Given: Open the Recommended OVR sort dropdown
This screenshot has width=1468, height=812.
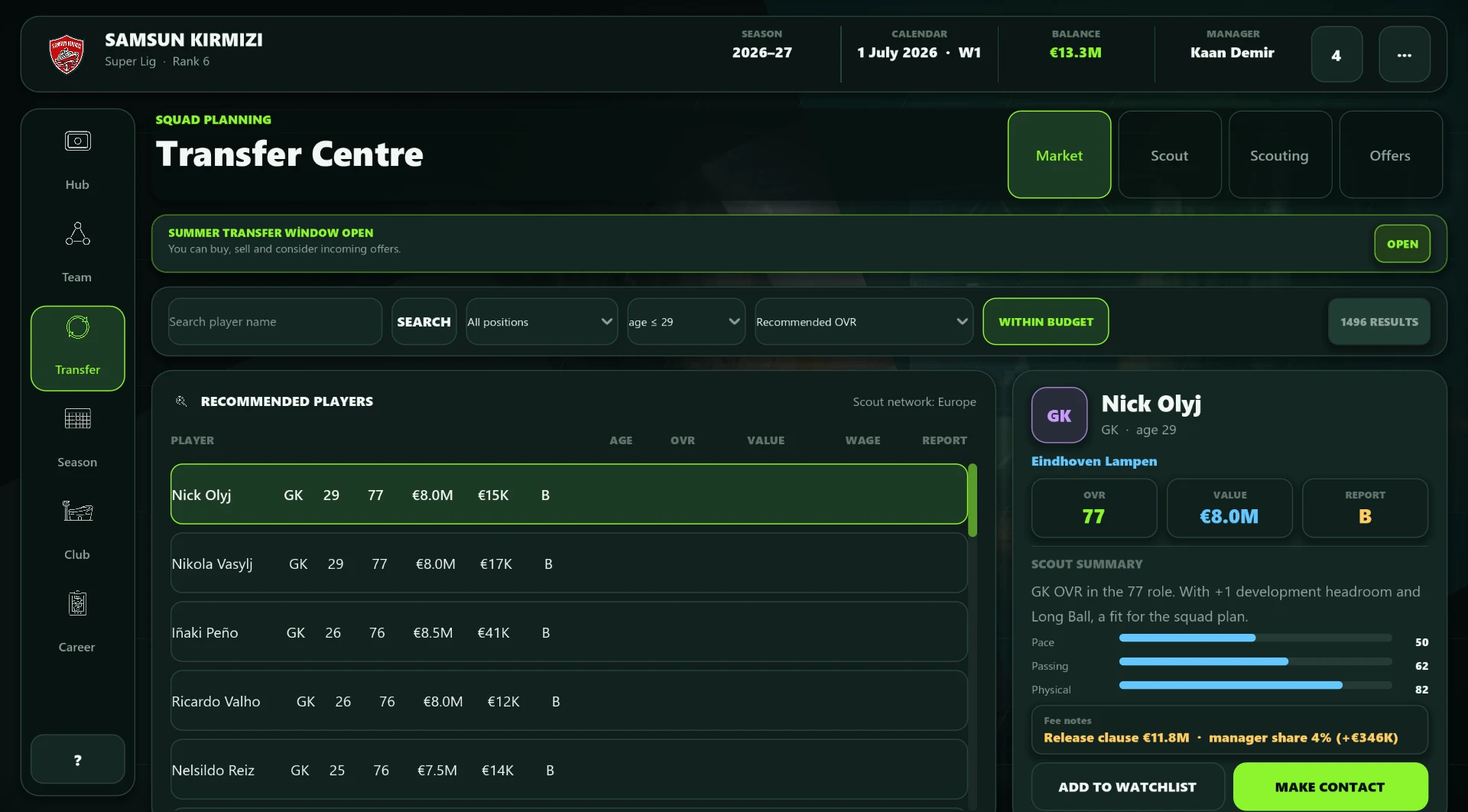Looking at the screenshot, I should point(863,322).
